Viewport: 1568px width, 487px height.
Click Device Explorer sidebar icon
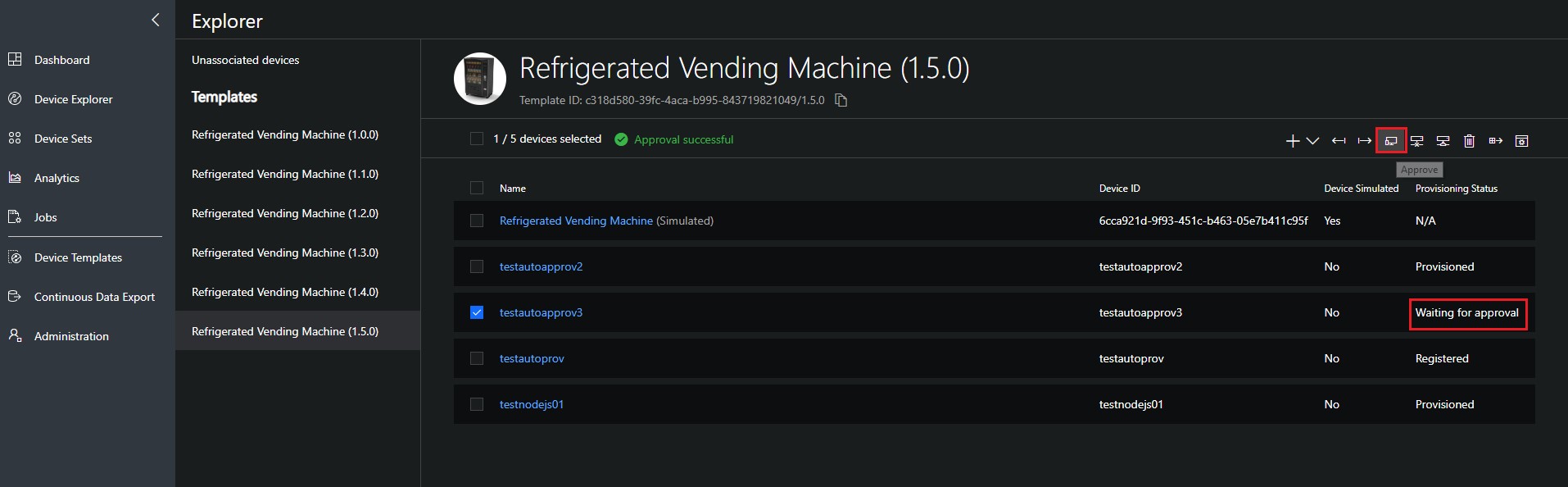coord(15,98)
